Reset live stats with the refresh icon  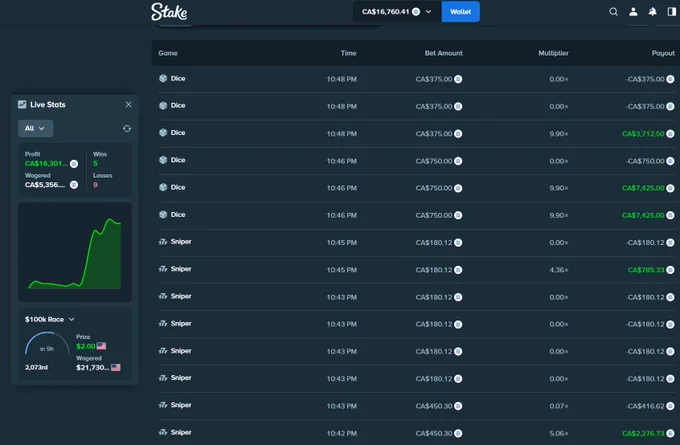click(127, 128)
